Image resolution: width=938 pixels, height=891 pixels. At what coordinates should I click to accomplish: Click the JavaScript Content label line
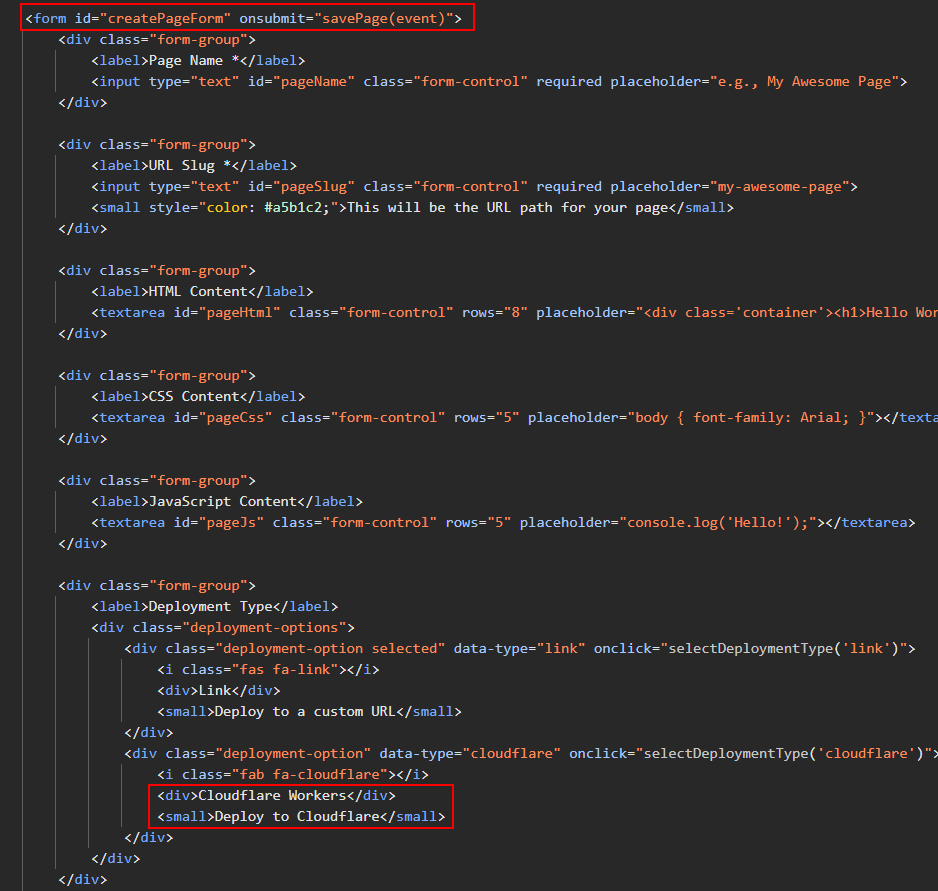[227, 501]
